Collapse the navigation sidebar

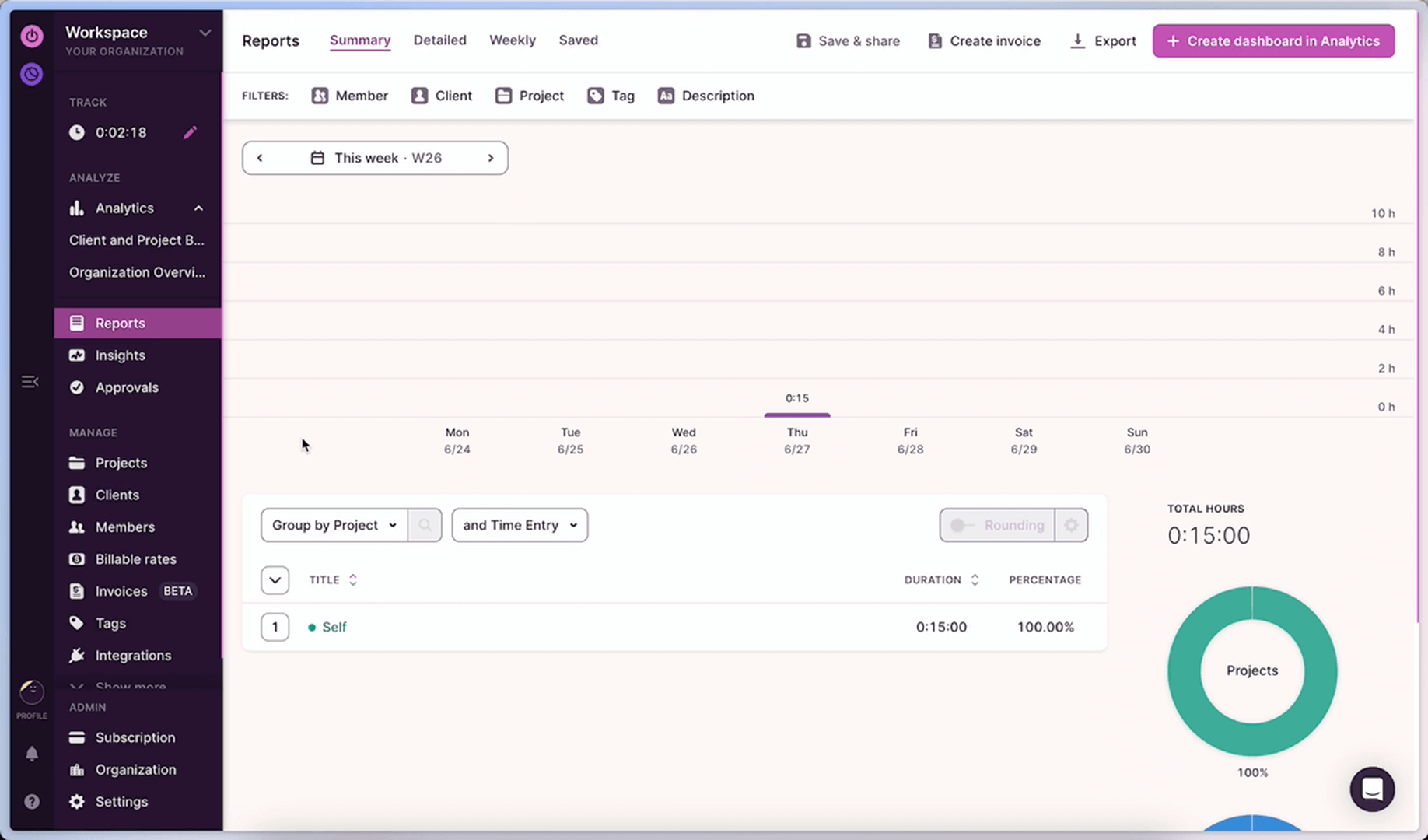(x=30, y=381)
